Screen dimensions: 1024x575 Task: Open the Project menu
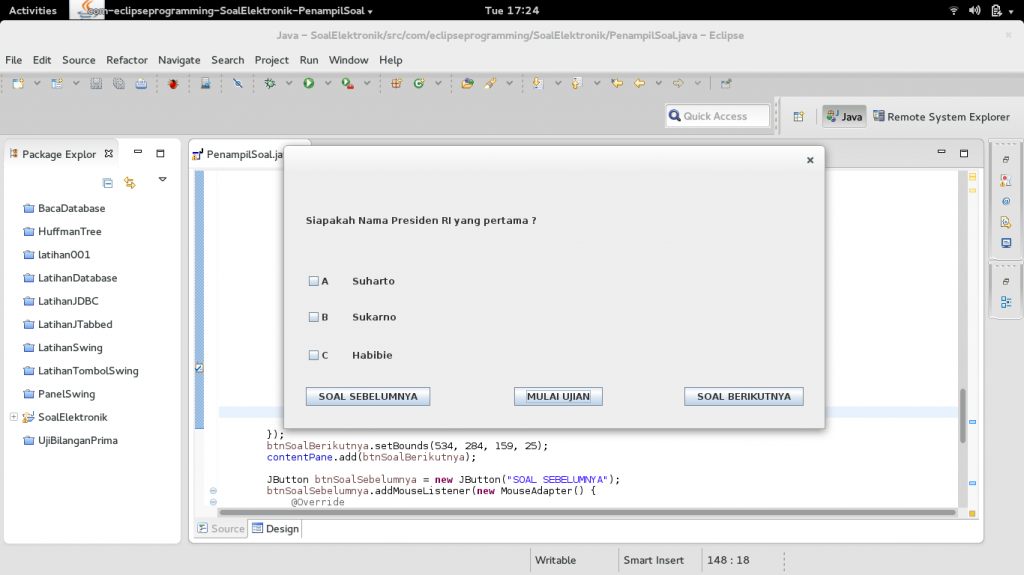tap(272, 59)
